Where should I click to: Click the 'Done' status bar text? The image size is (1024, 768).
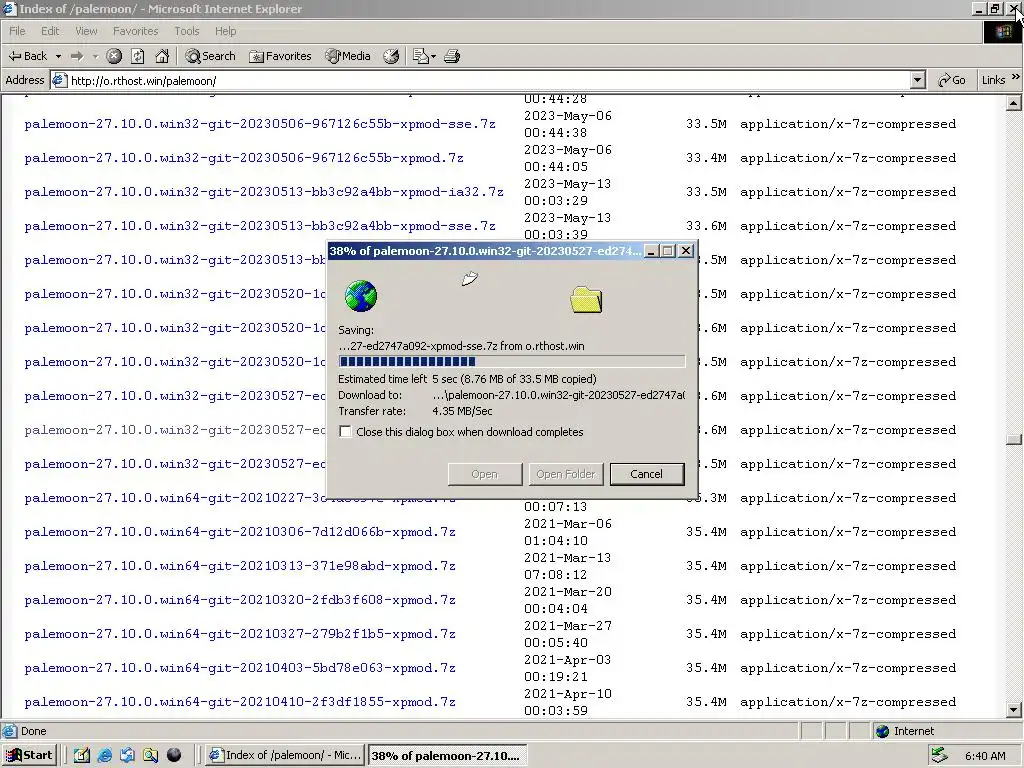[x=33, y=731]
